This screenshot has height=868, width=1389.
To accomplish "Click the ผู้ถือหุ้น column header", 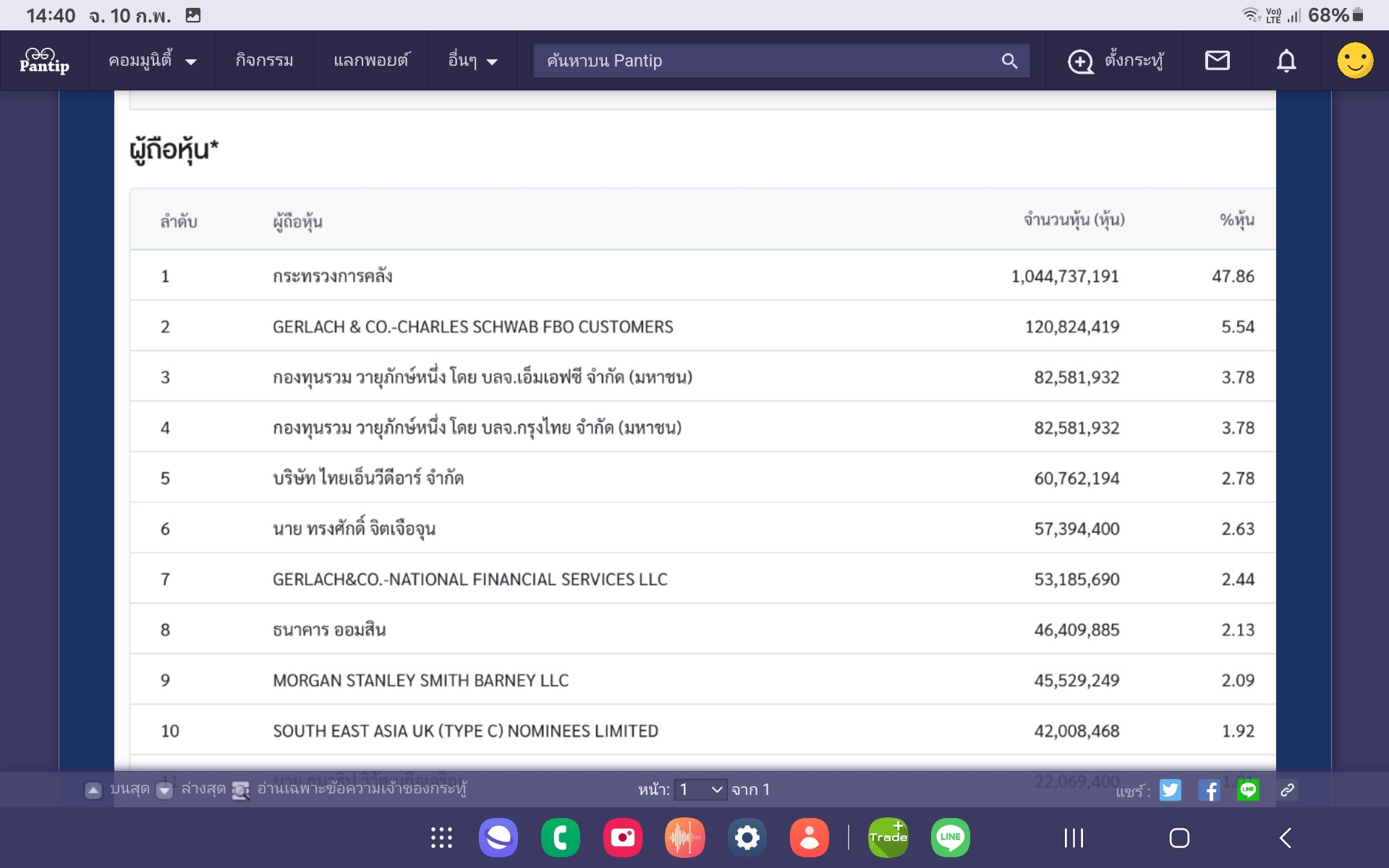I will coord(297,221).
